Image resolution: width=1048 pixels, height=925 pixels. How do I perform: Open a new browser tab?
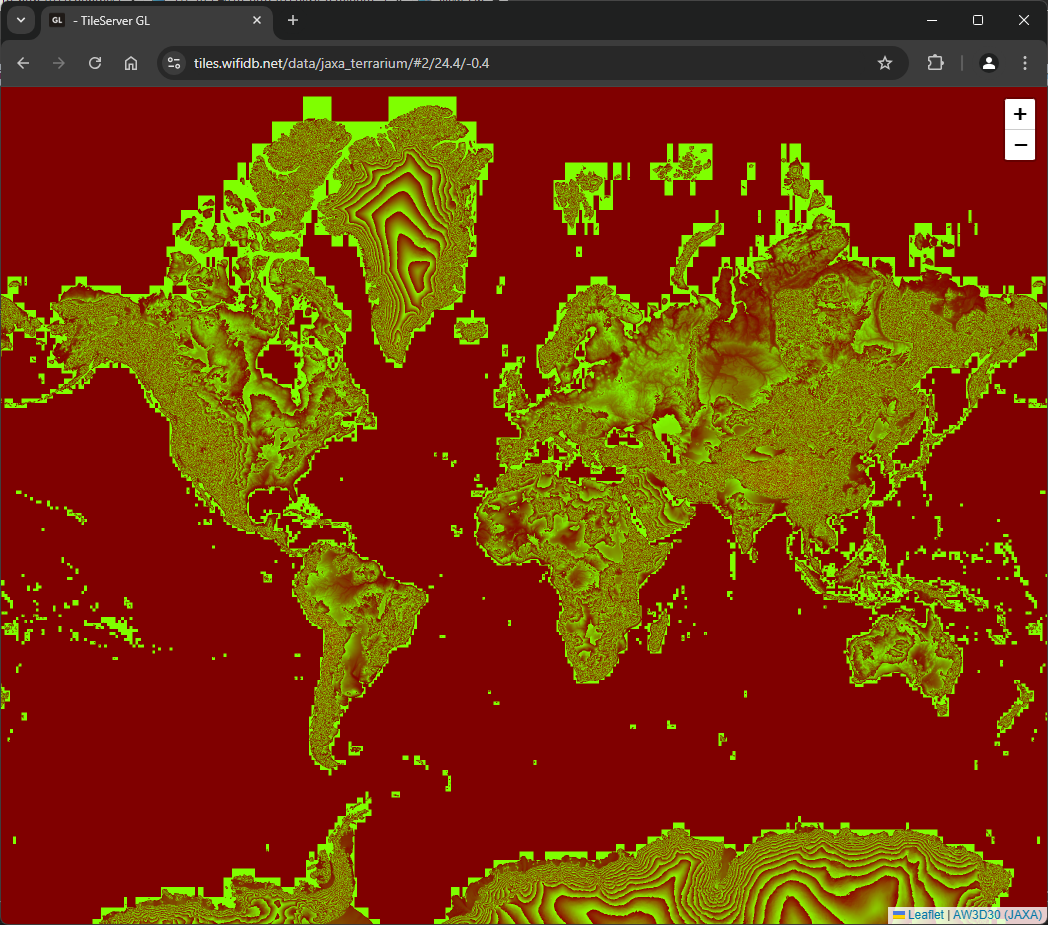pyautogui.click(x=293, y=20)
